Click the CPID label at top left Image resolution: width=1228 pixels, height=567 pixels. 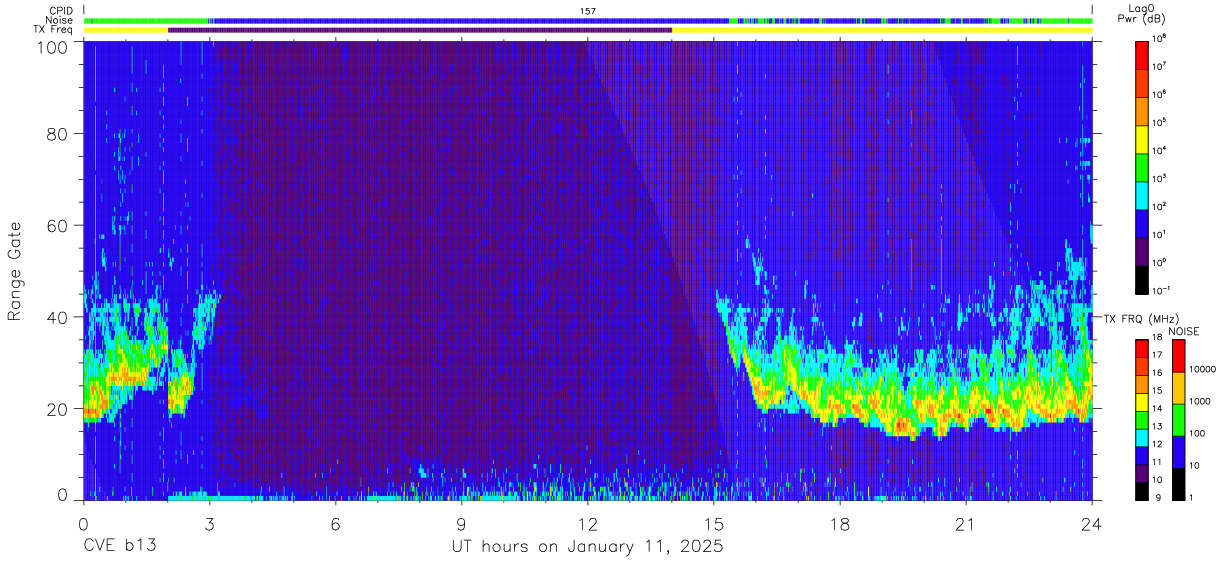point(61,10)
